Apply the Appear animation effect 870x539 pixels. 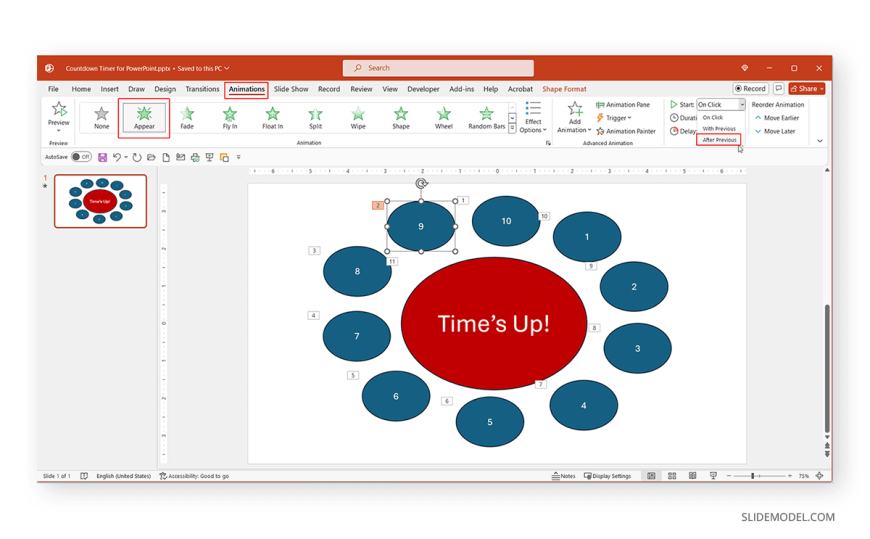coord(144,118)
